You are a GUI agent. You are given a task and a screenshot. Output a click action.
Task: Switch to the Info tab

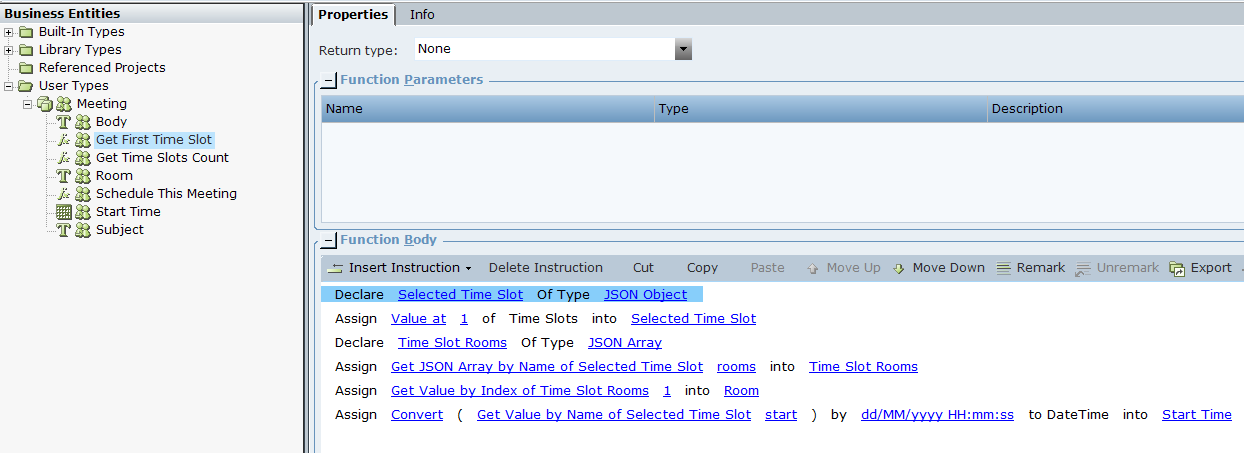click(422, 14)
